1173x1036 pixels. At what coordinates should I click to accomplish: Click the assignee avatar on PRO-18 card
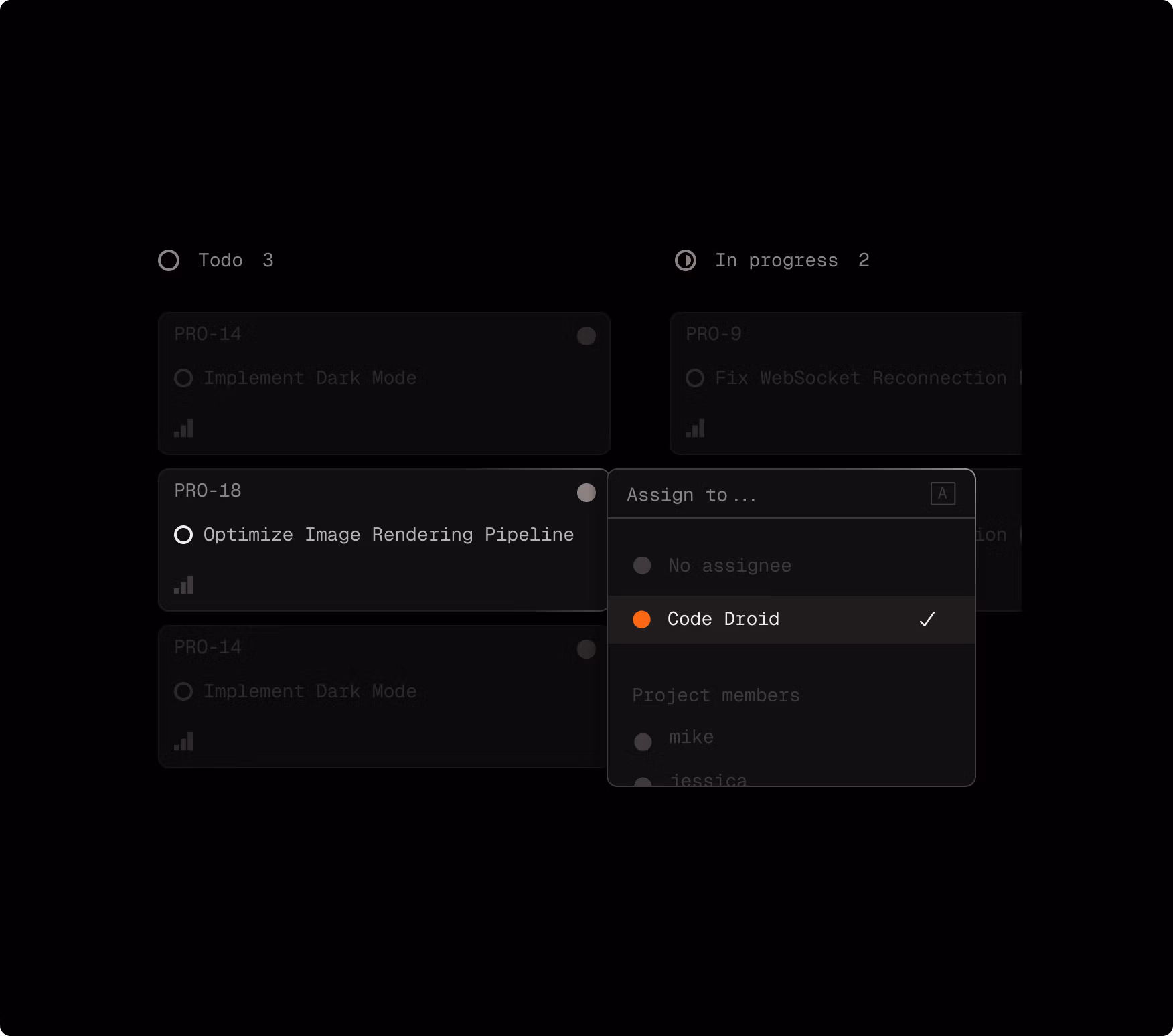click(x=586, y=493)
